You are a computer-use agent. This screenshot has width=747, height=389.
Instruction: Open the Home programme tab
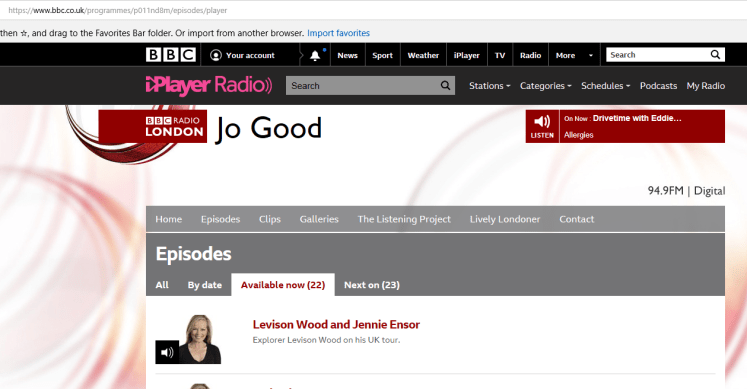[x=169, y=219]
